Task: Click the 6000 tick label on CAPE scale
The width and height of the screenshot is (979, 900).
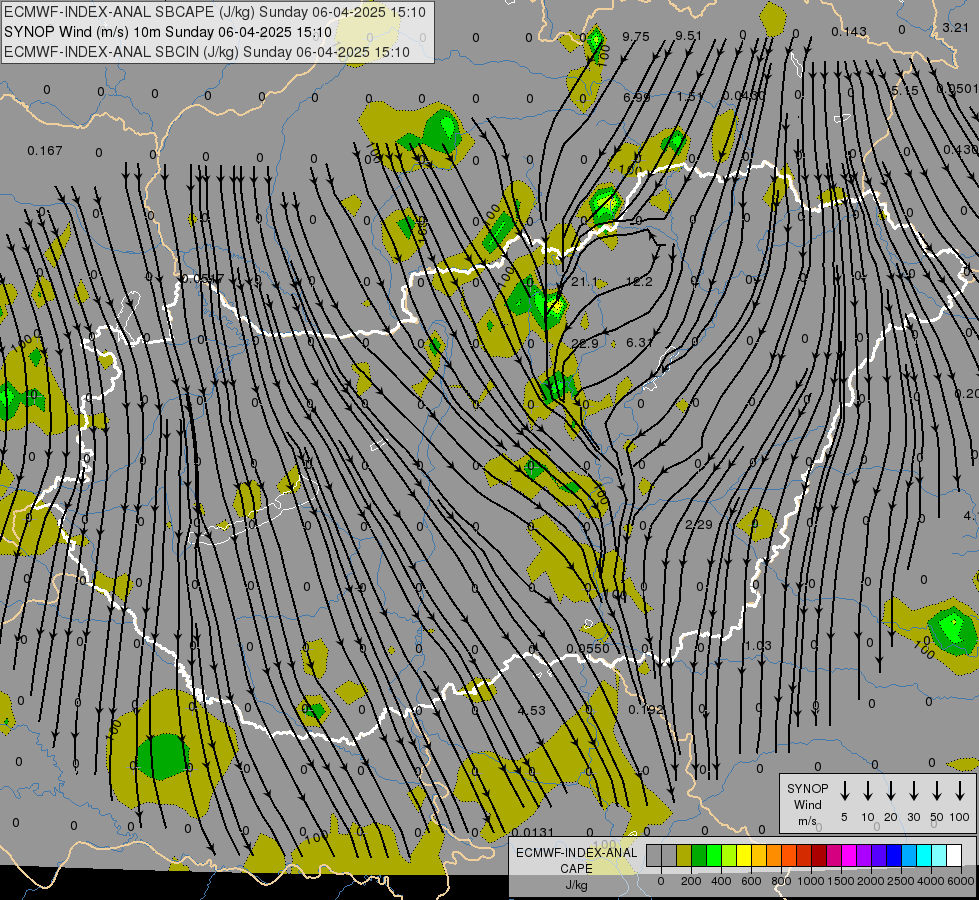Action: [x=961, y=881]
